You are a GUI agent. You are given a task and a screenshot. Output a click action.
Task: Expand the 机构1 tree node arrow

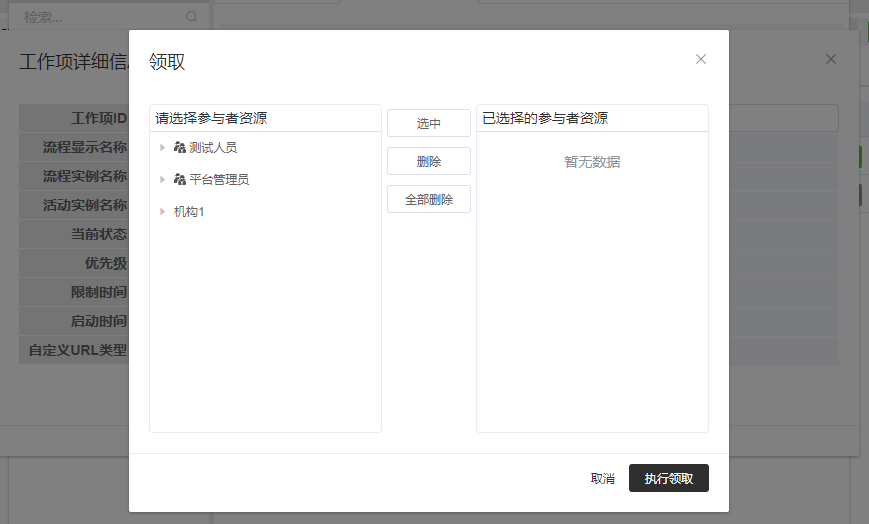pyautogui.click(x=162, y=212)
